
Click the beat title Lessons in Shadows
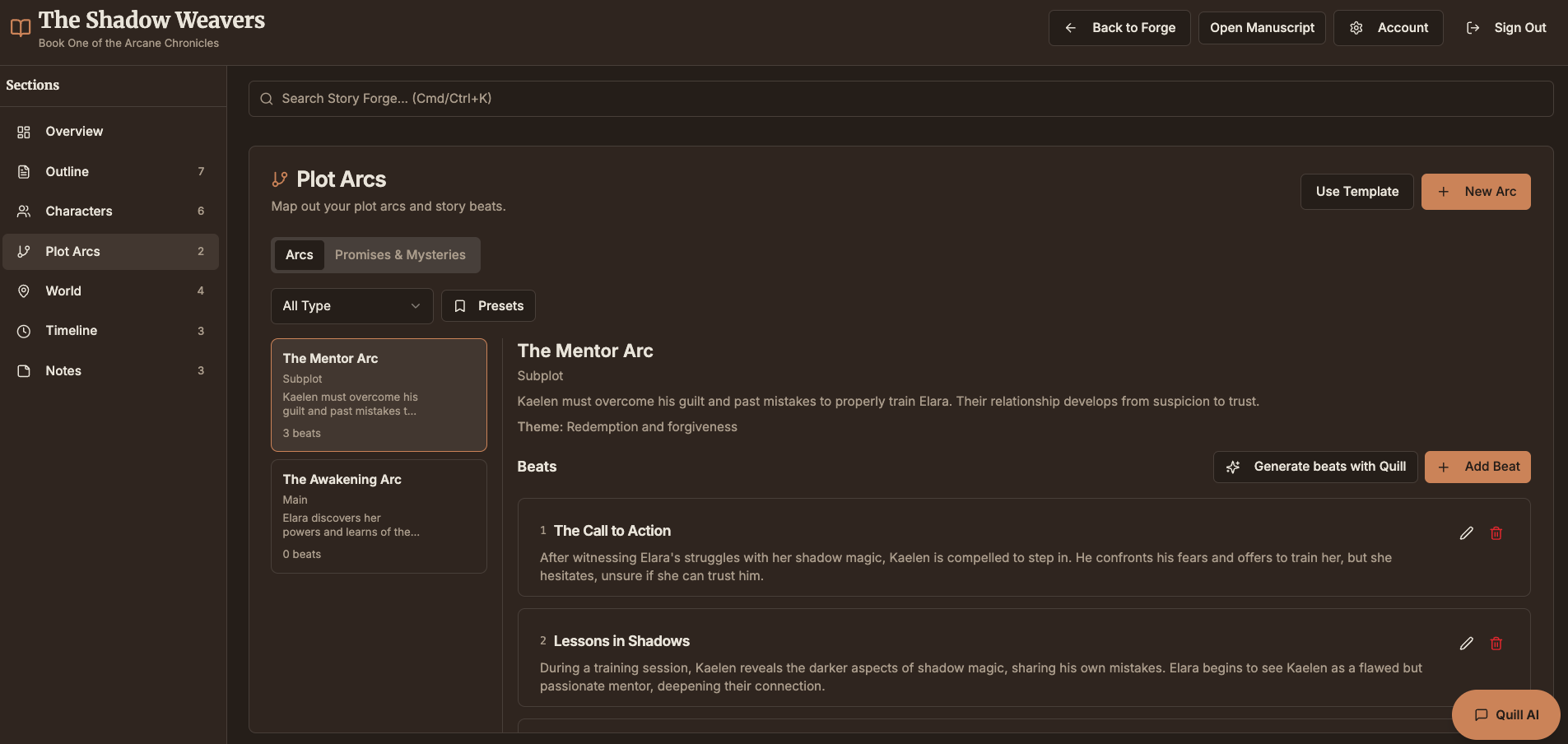point(621,641)
